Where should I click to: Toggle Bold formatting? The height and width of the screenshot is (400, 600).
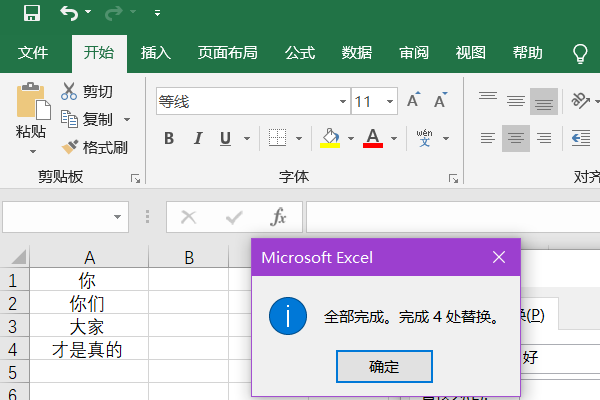(169, 138)
